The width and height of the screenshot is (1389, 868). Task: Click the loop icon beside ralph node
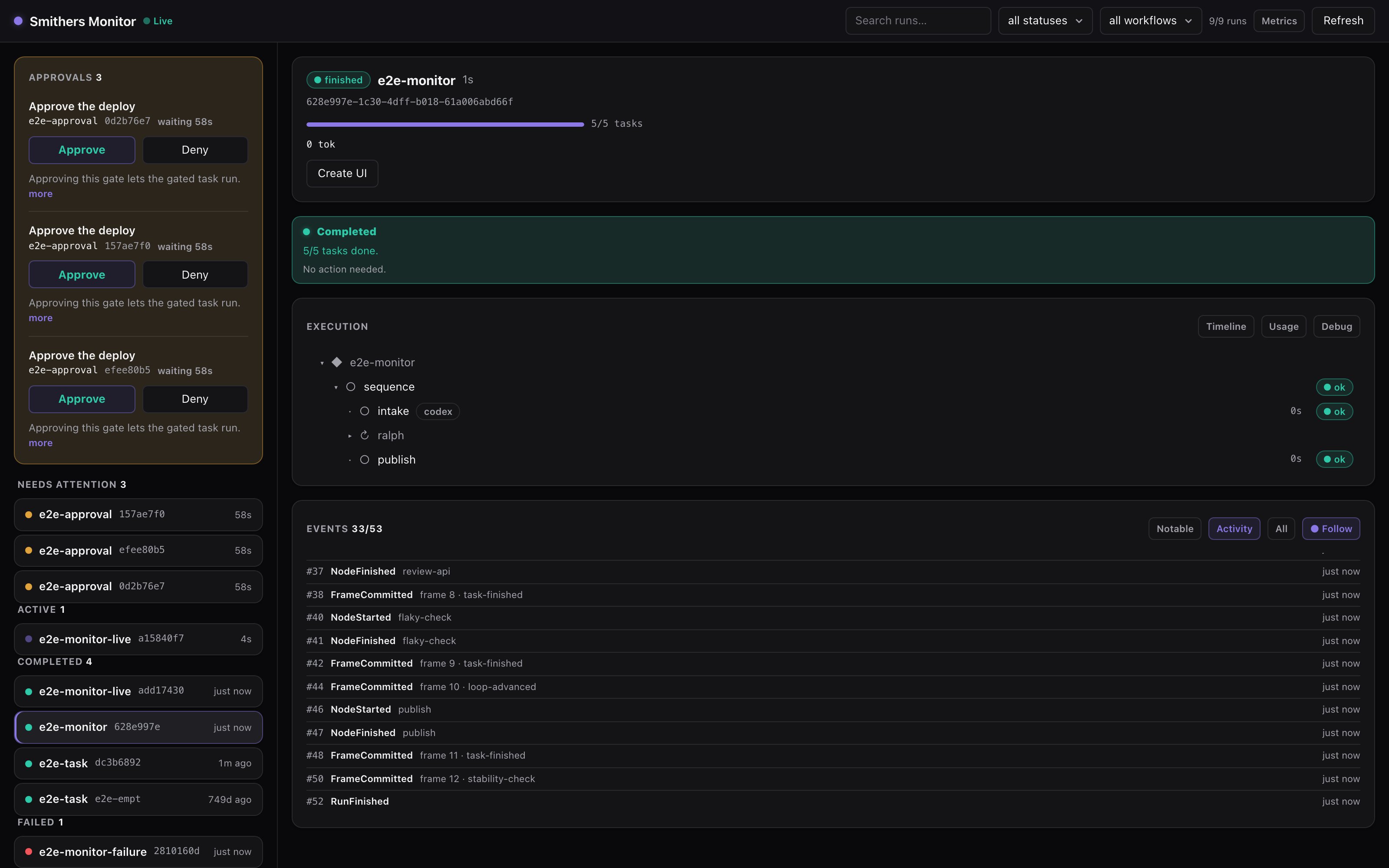point(365,436)
